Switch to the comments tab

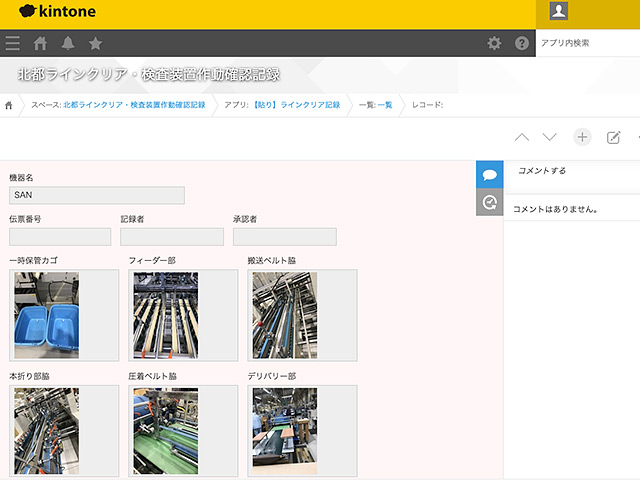[489, 174]
